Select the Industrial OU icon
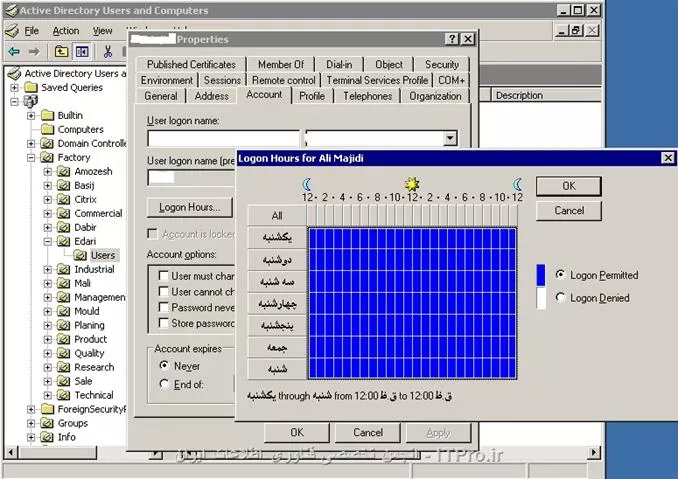 tap(64, 269)
